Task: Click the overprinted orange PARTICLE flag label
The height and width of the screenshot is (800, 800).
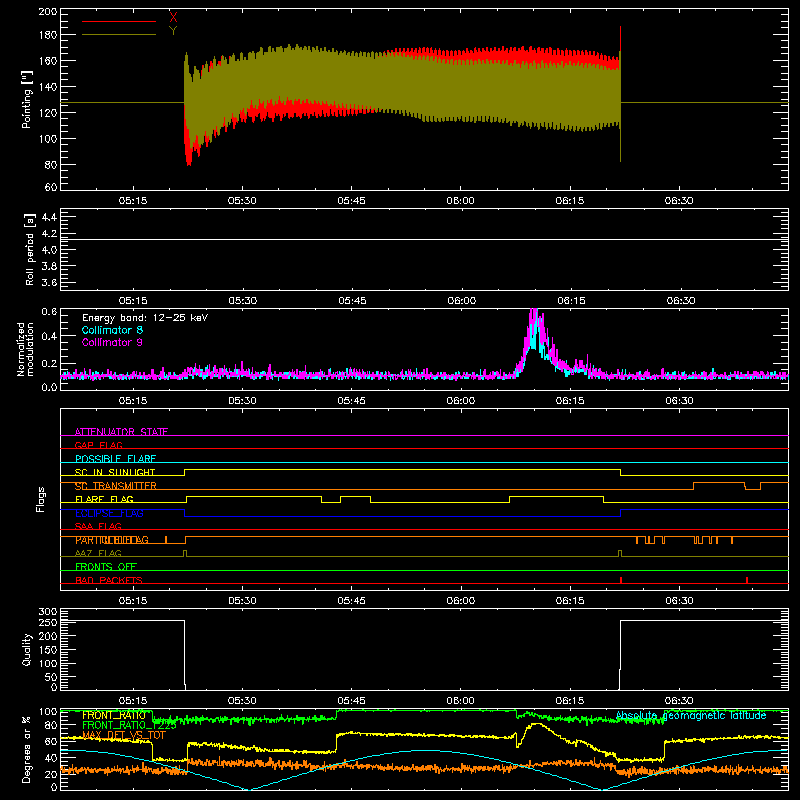Action: pos(112,540)
